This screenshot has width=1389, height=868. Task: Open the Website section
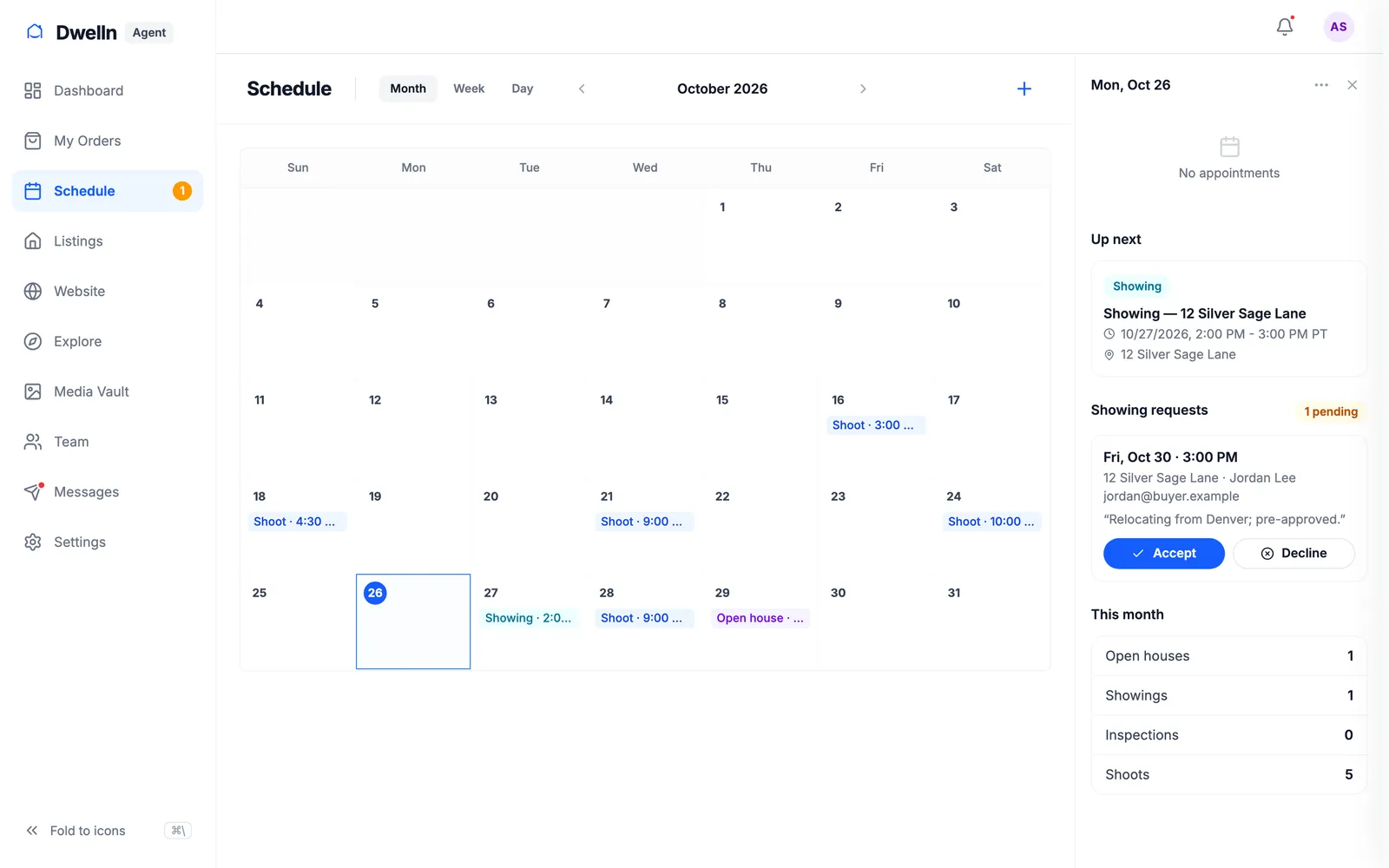click(x=108, y=291)
